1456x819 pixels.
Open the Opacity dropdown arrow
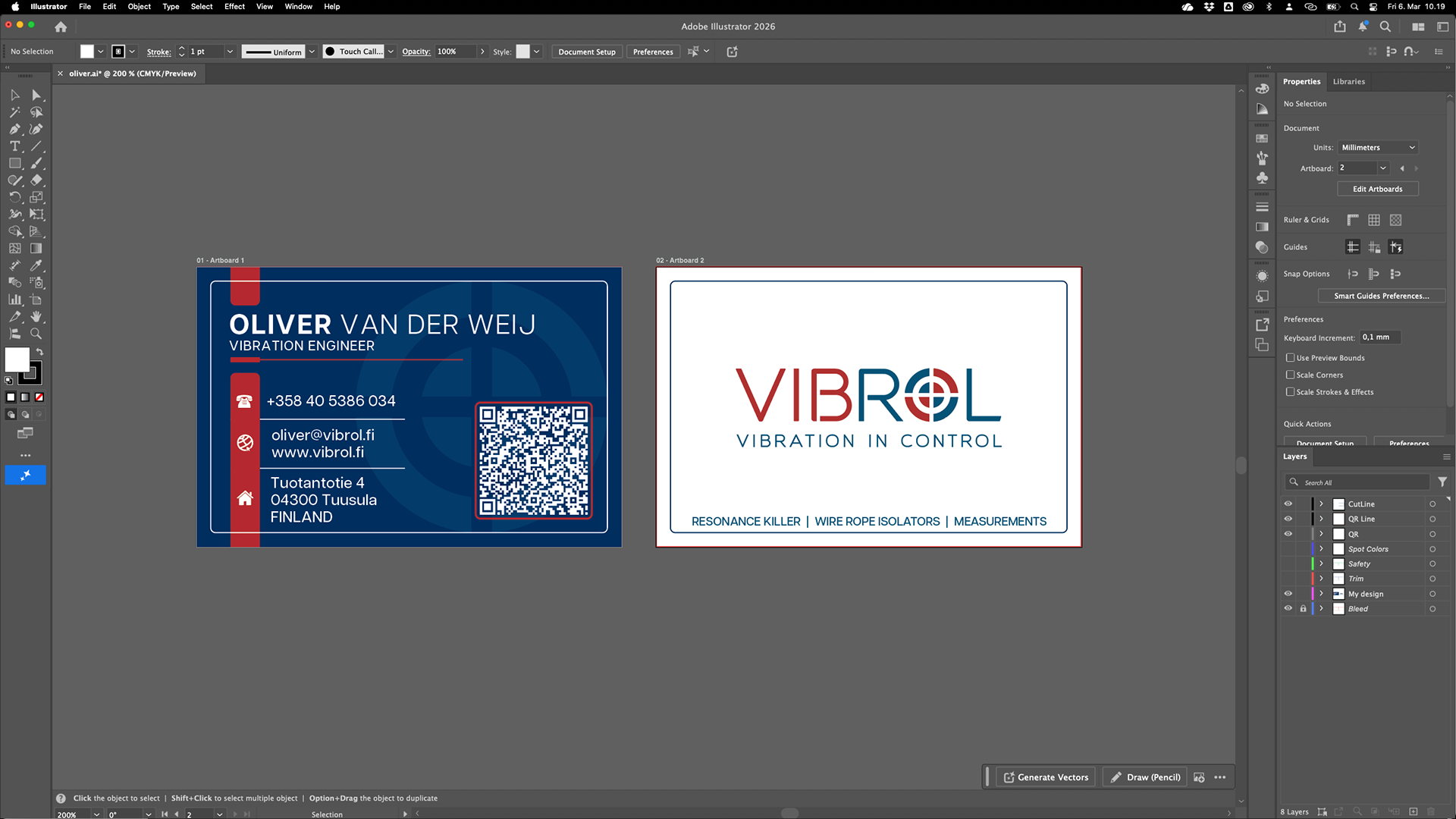pos(482,52)
